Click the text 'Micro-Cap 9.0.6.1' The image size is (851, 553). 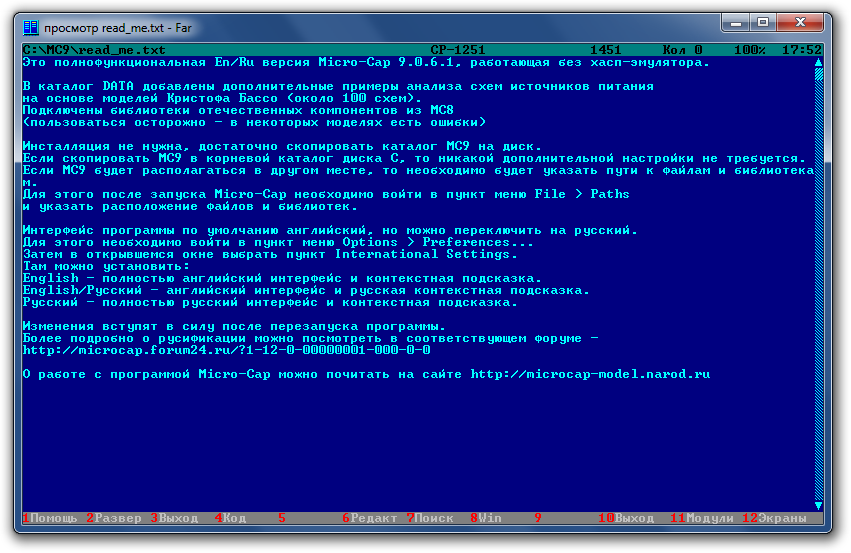(x=390, y=62)
